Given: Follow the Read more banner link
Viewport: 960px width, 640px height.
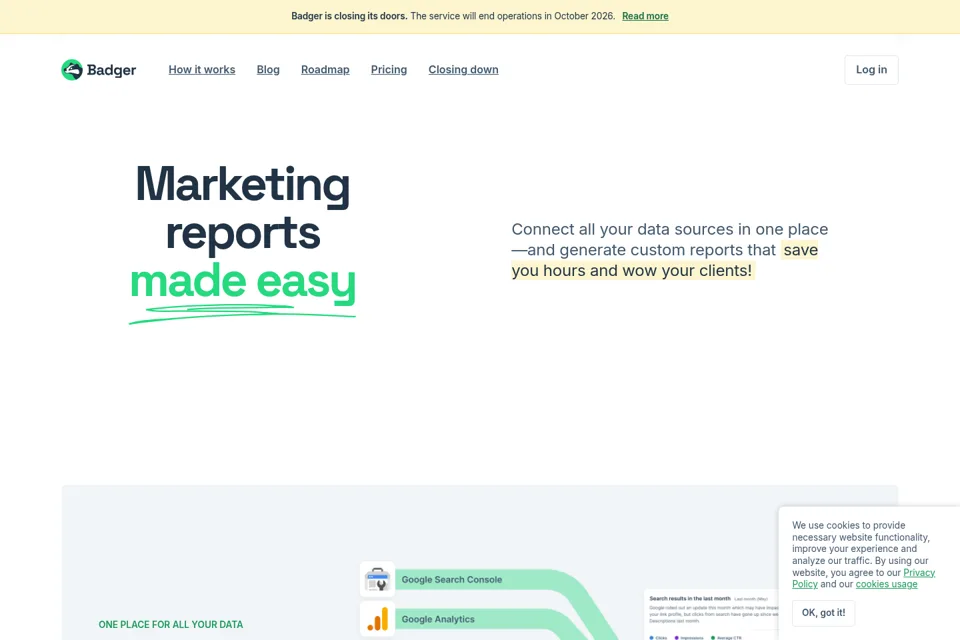Looking at the screenshot, I should [x=645, y=17].
